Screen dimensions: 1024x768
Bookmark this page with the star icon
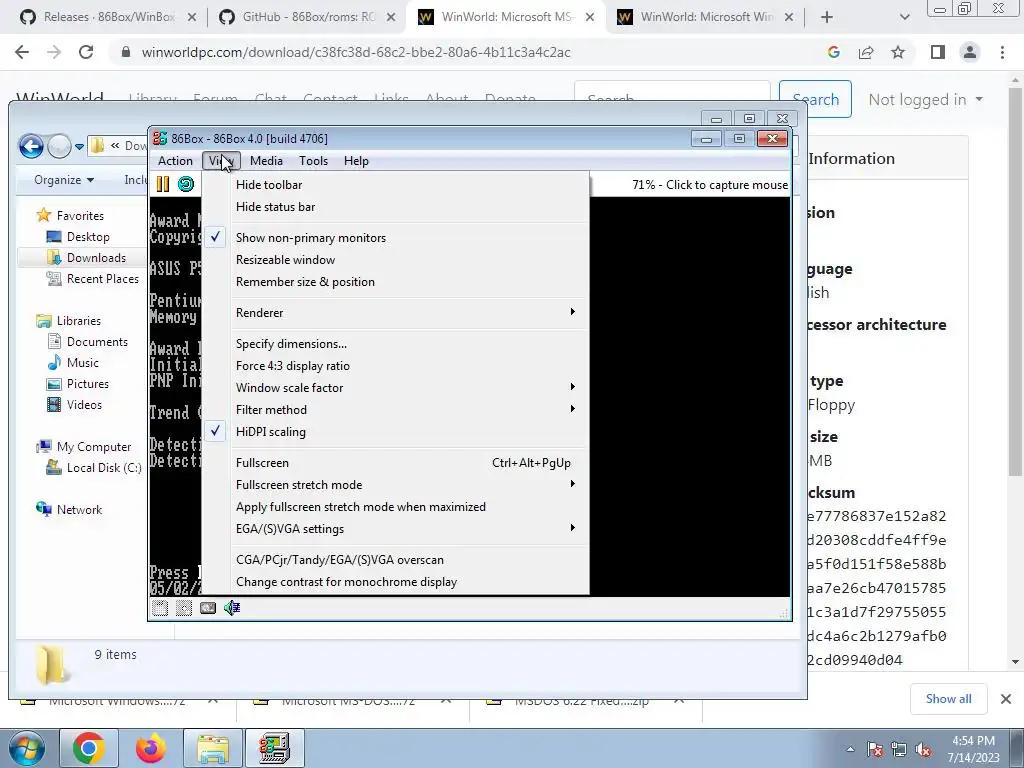pos(898,52)
